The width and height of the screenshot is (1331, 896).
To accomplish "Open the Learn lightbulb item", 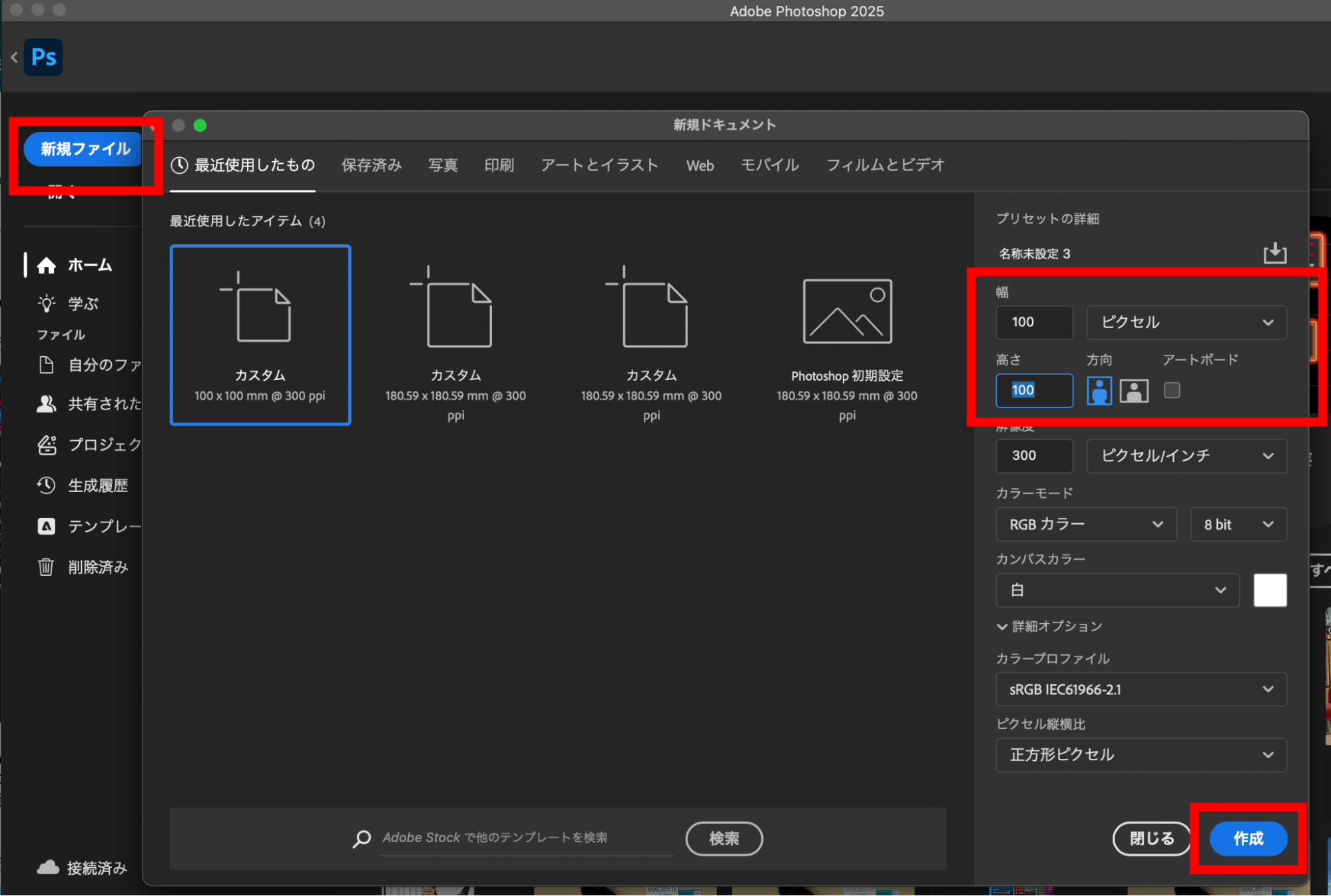I will tap(46, 304).
